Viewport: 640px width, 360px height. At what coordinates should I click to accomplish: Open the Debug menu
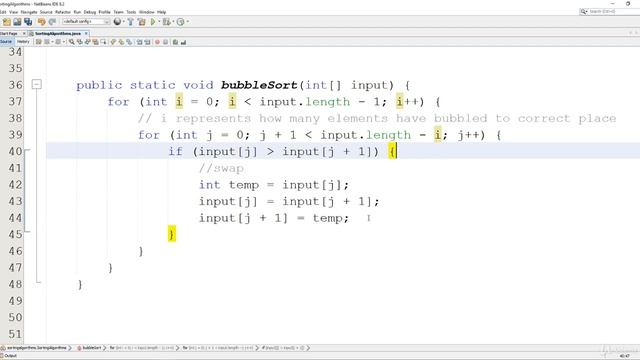pos(90,12)
